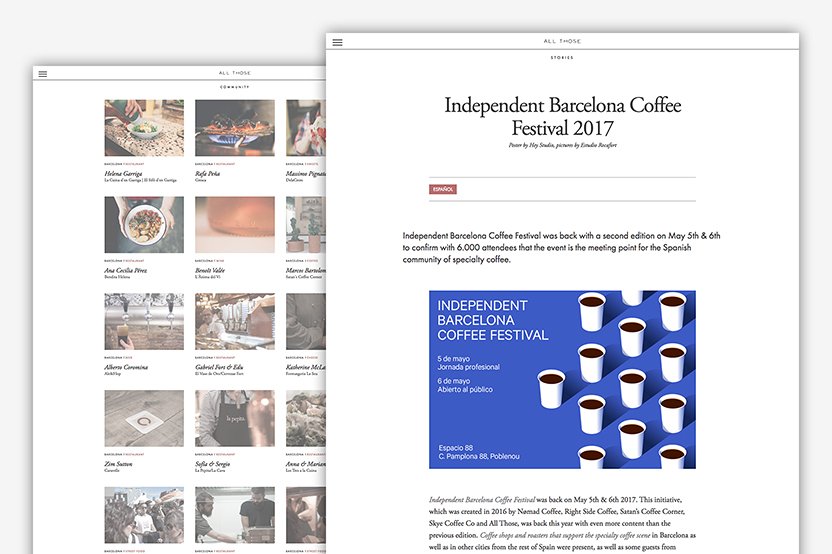Viewport: 832px width, 554px height.
Task: Click ALL THOSE logo on Community page
Action: (235, 73)
